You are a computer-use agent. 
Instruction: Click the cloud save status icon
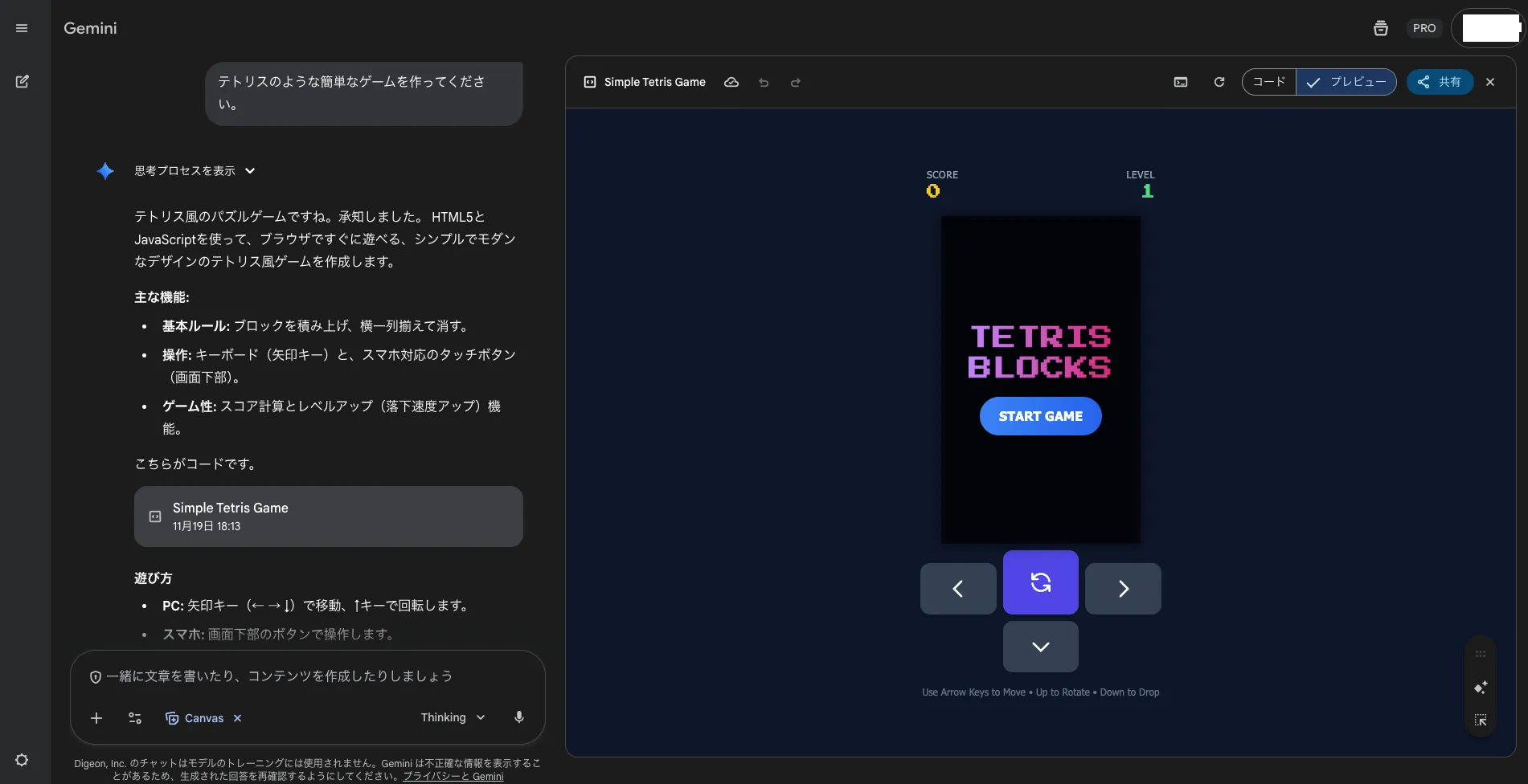click(x=731, y=82)
